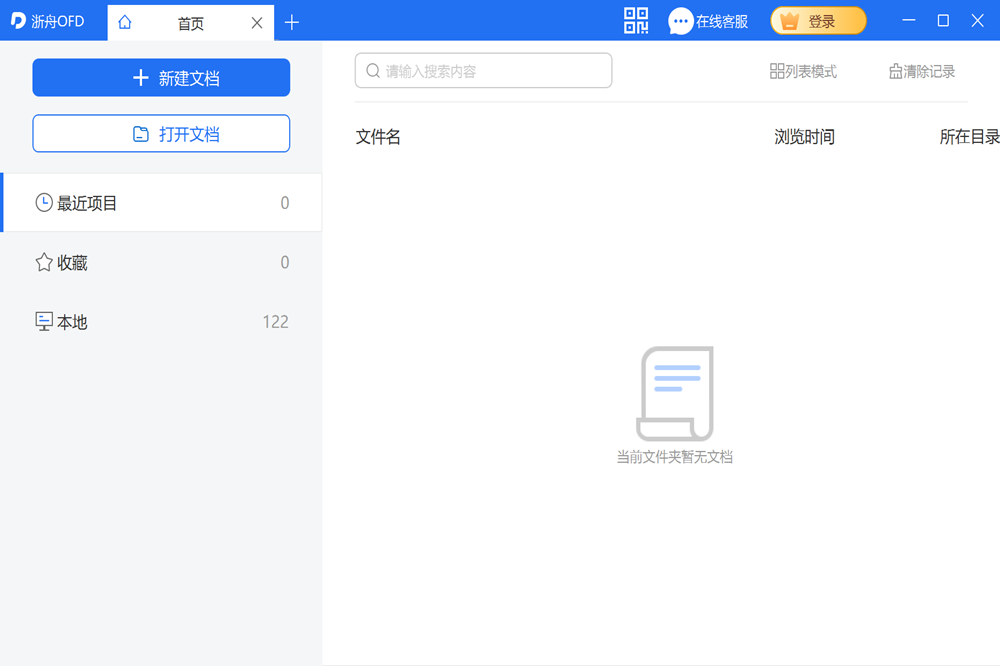This screenshot has width=1000, height=666.
Task: Sort by 所在目录 column header
Action: click(x=968, y=137)
